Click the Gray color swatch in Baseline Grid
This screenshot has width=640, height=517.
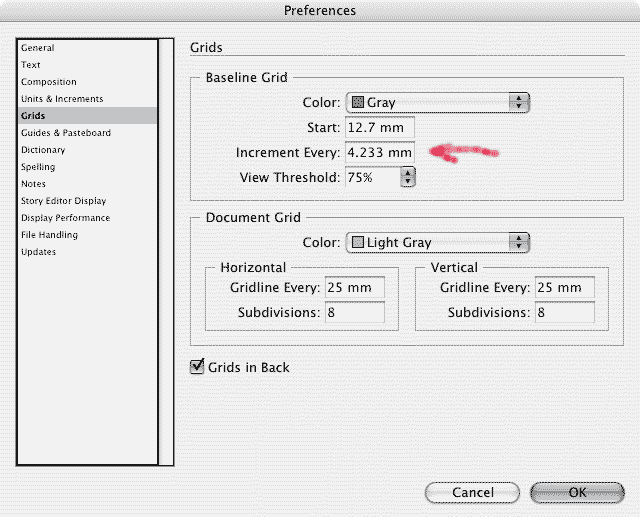(x=358, y=102)
